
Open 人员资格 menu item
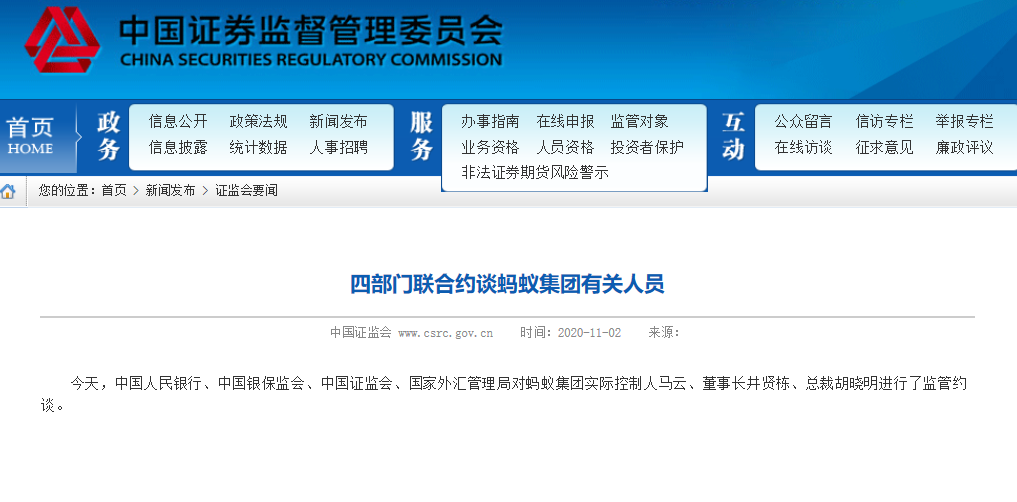pos(566,147)
